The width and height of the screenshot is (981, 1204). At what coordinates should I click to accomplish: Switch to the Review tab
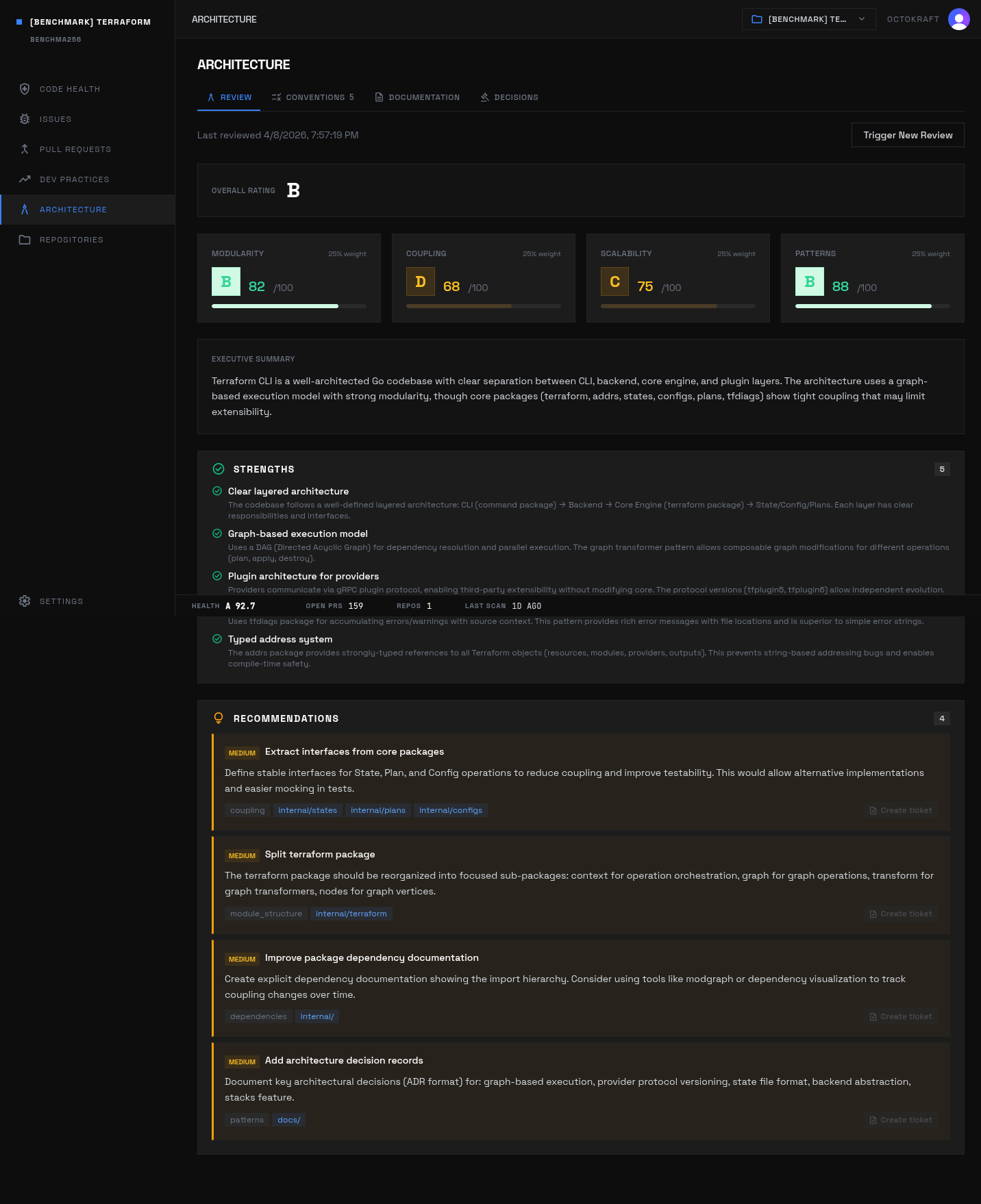229,97
